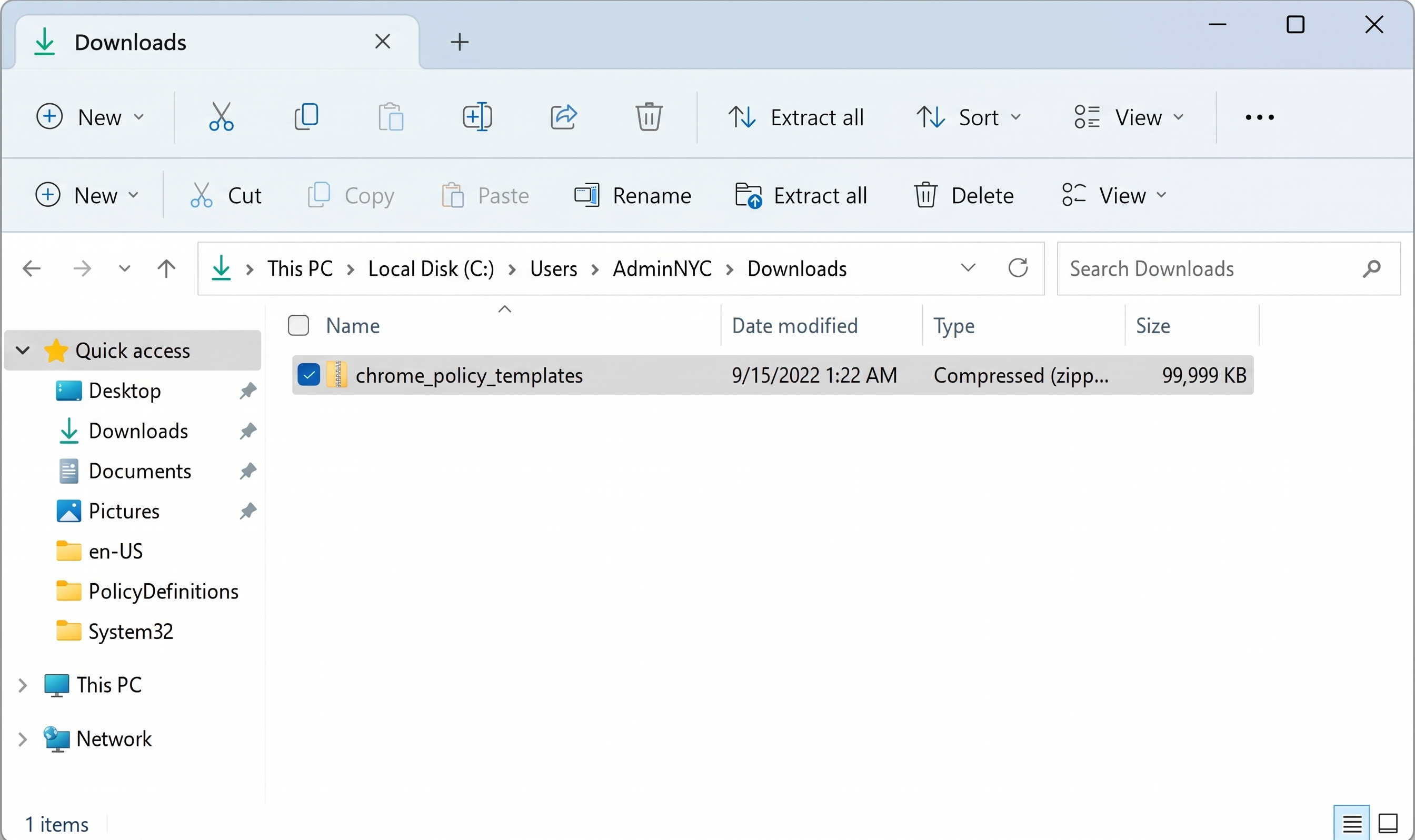Click the copy icon in top toolbar

(306, 117)
